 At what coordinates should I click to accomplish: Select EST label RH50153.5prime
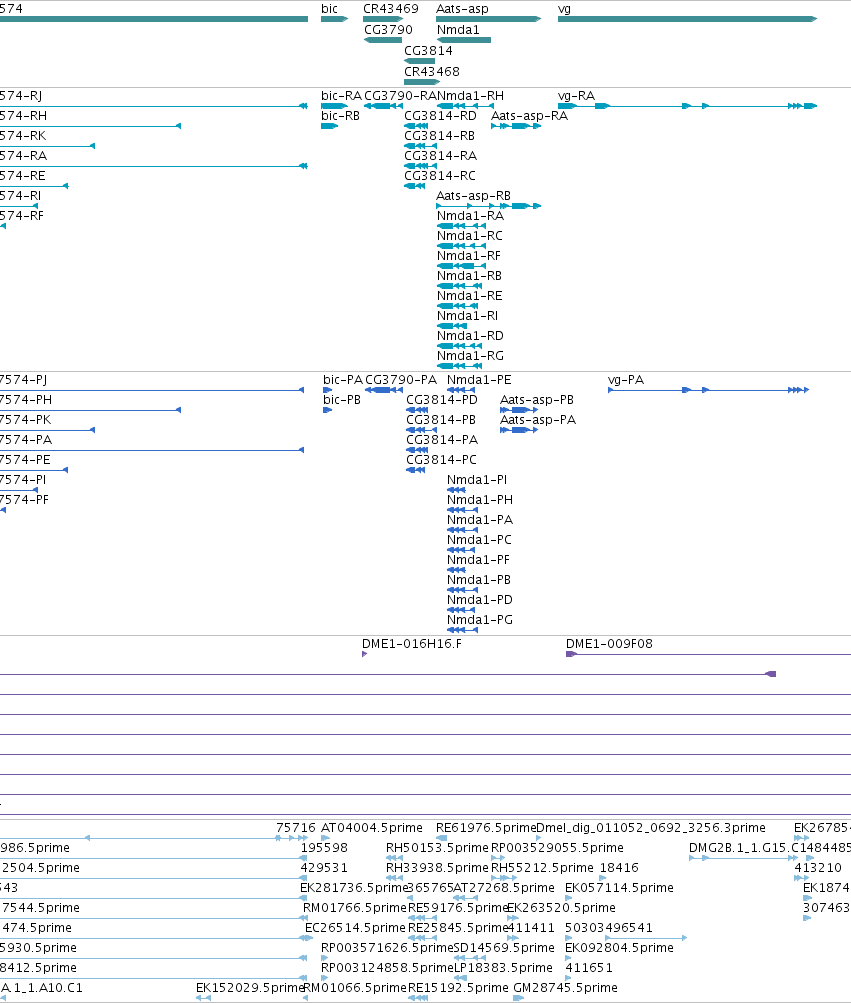click(x=437, y=848)
